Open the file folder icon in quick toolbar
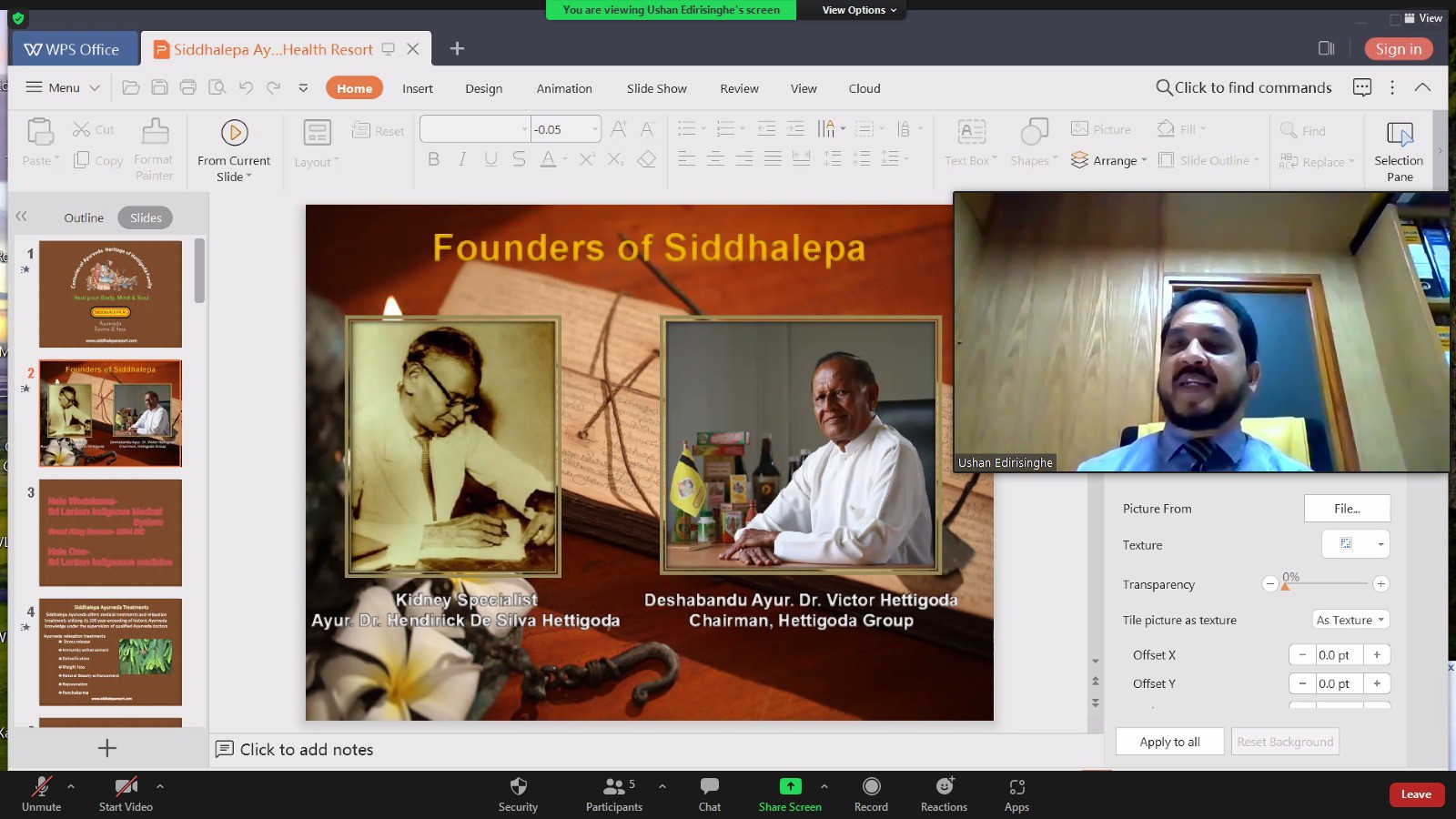Screen dimensions: 1456x819 [x=131, y=87]
